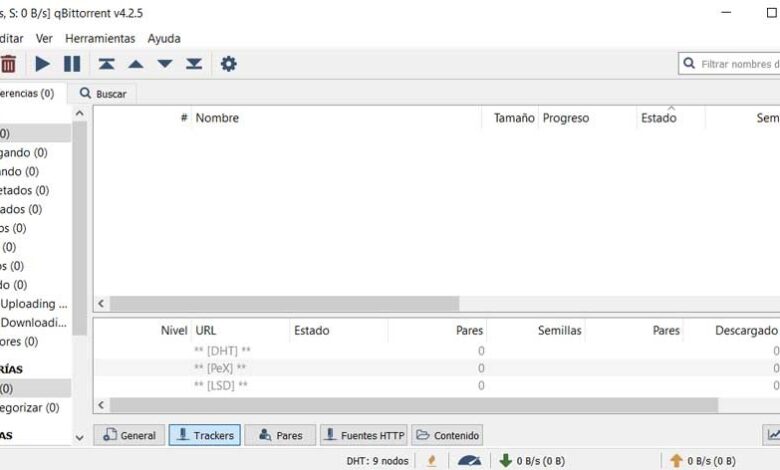Click the torrent list horizontal scrollbar thumb
The width and height of the screenshot is (780, 470).
click(x=285, y=303)
